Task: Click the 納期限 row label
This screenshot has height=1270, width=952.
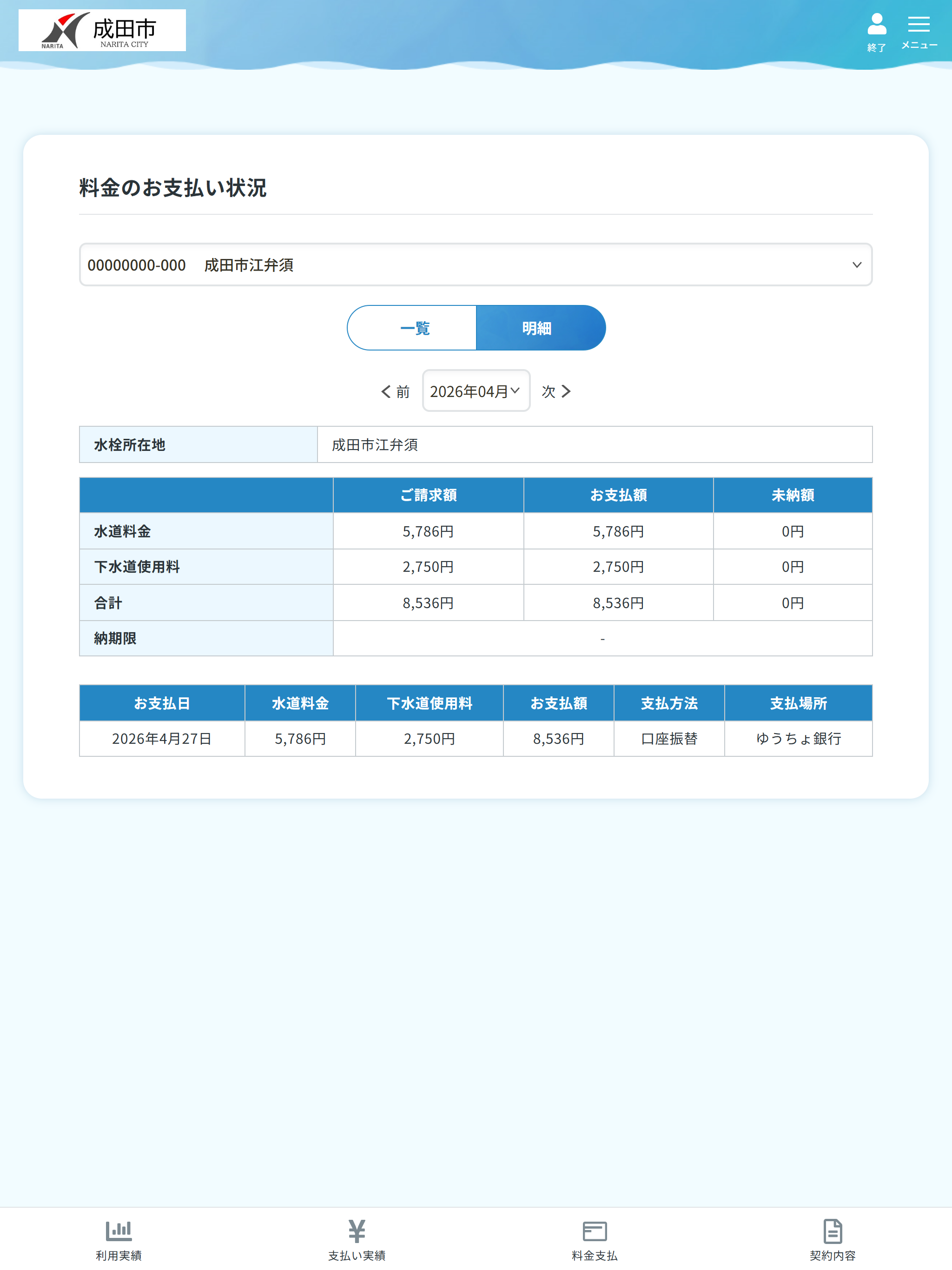Action: [x=207, y=638]
